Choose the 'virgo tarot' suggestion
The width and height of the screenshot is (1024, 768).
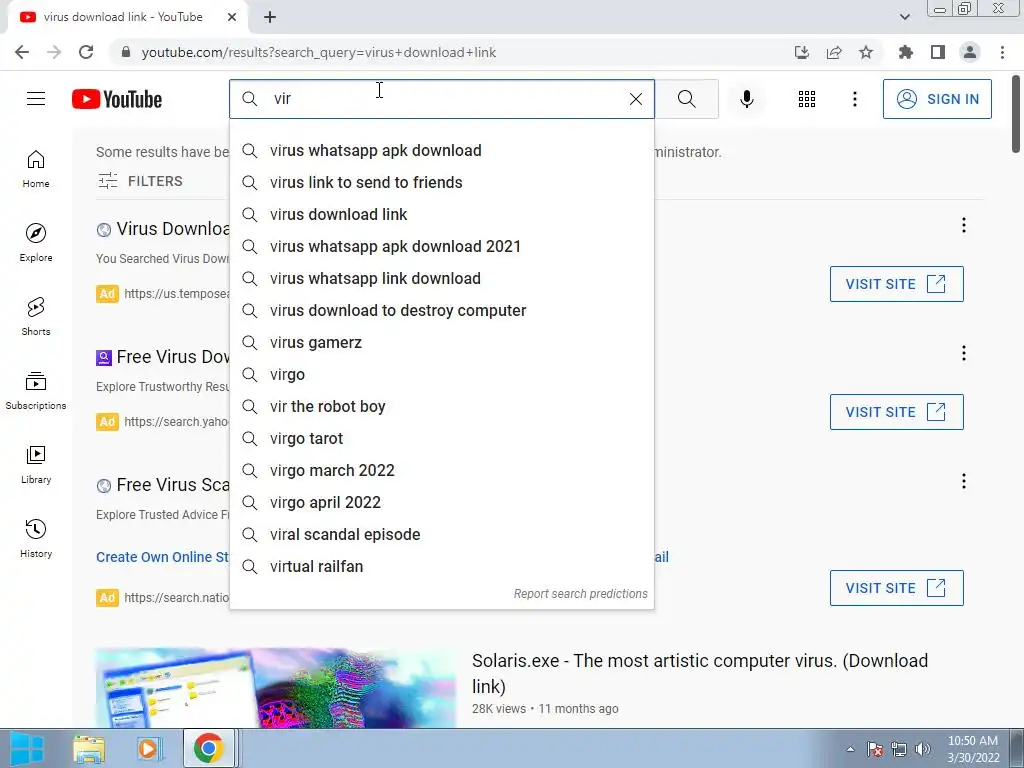point(441,438)
